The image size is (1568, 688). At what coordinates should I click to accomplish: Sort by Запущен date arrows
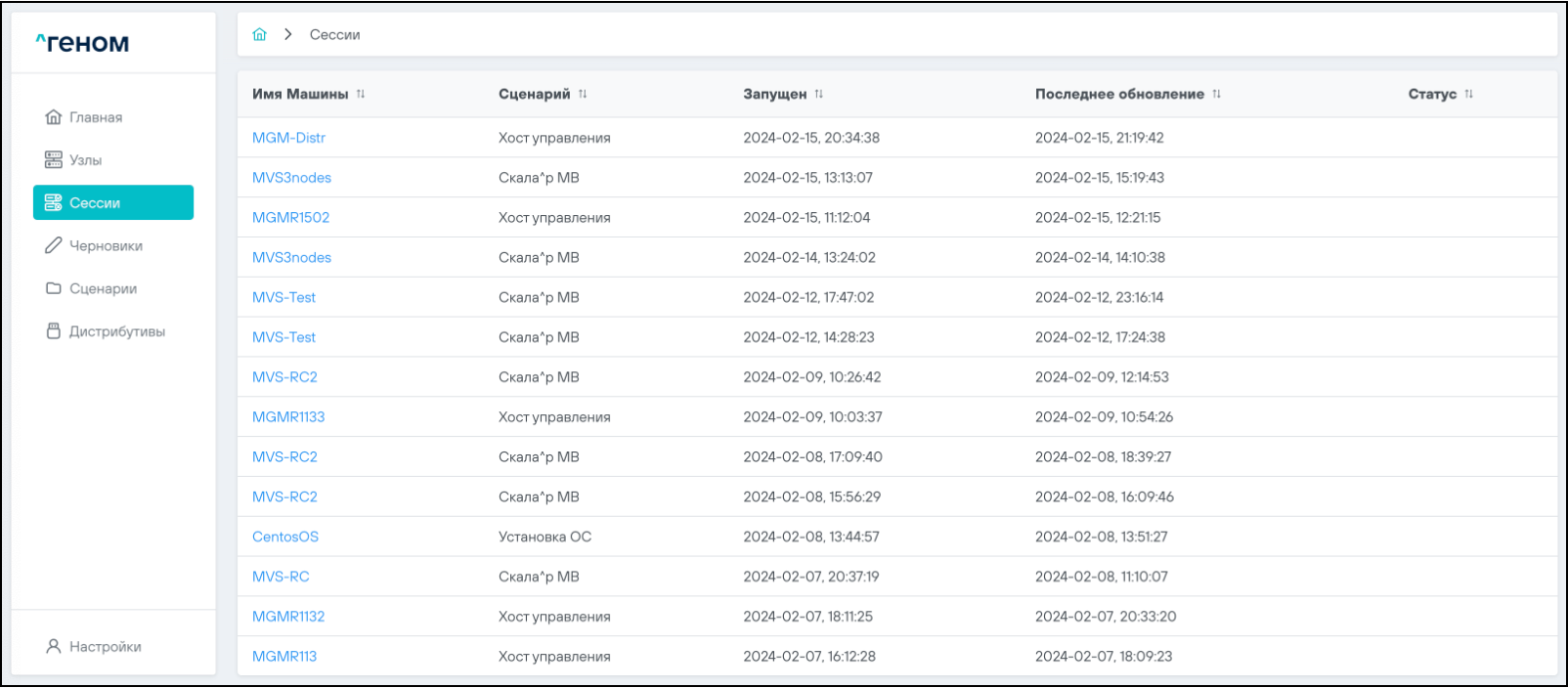pos(819,94)
